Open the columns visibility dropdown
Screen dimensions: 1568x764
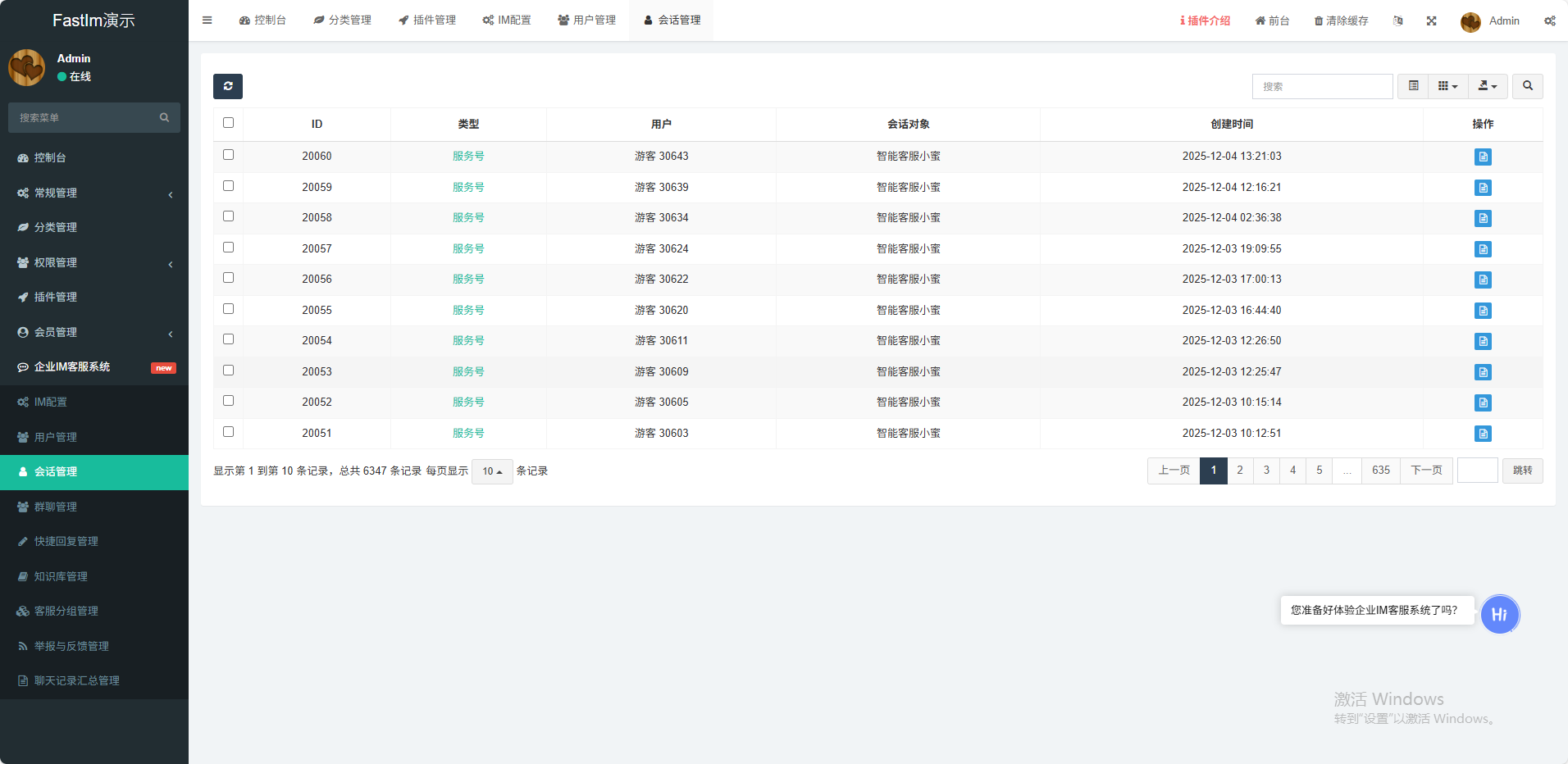coord(1447,86)
